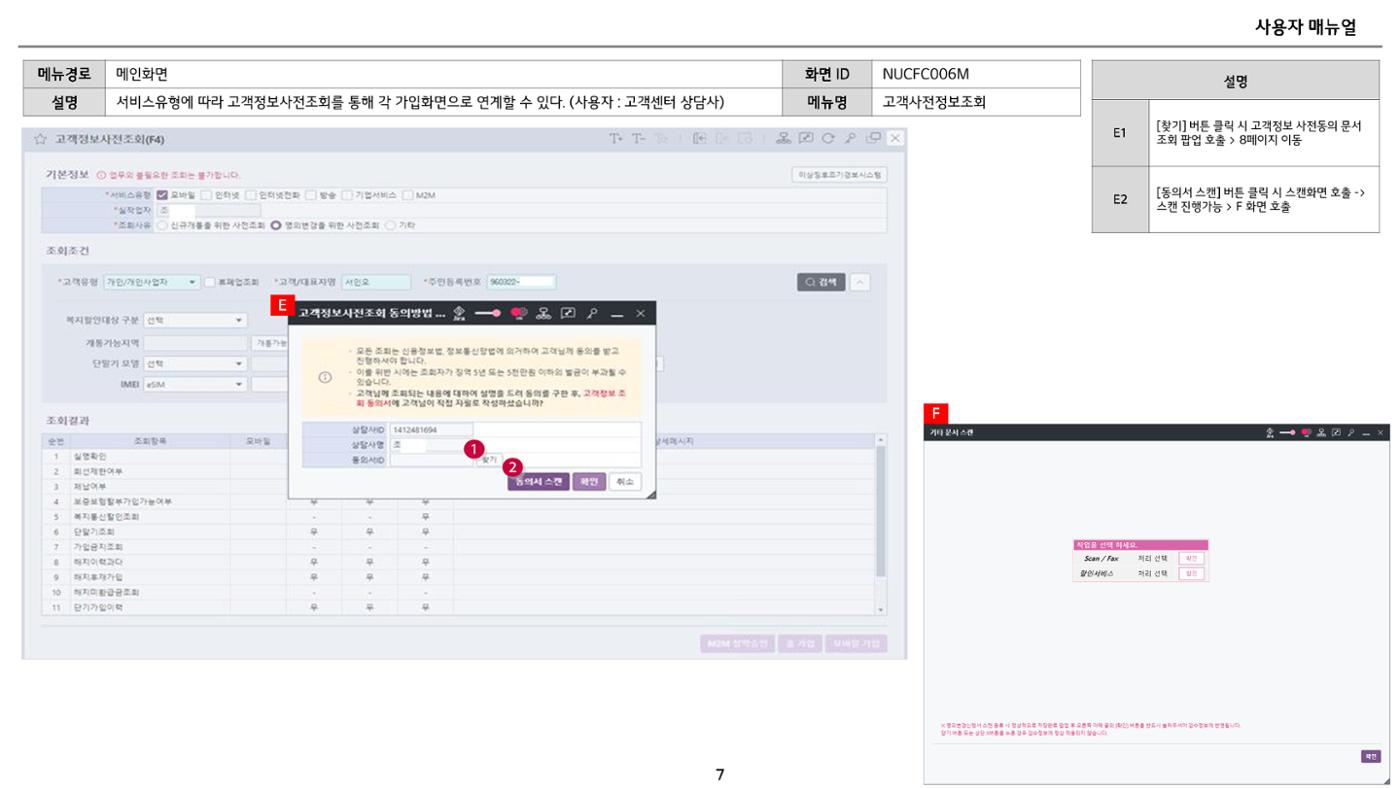This screenshot has height=788, width=1400.
Task: Click the 동의서 스캔 button
Action: [x=538, y=482]
